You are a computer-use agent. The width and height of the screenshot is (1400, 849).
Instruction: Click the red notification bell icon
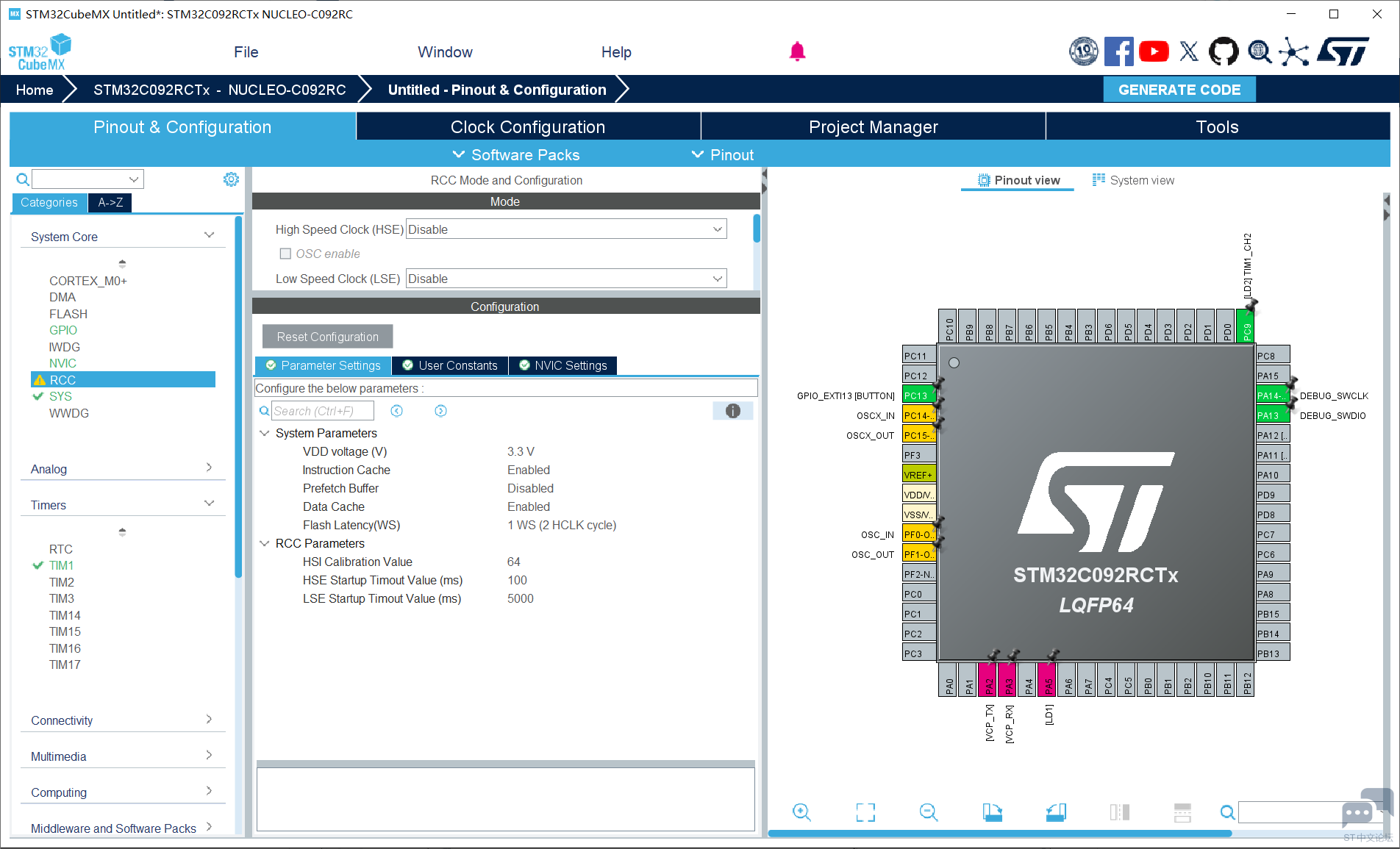click(797, 51)
